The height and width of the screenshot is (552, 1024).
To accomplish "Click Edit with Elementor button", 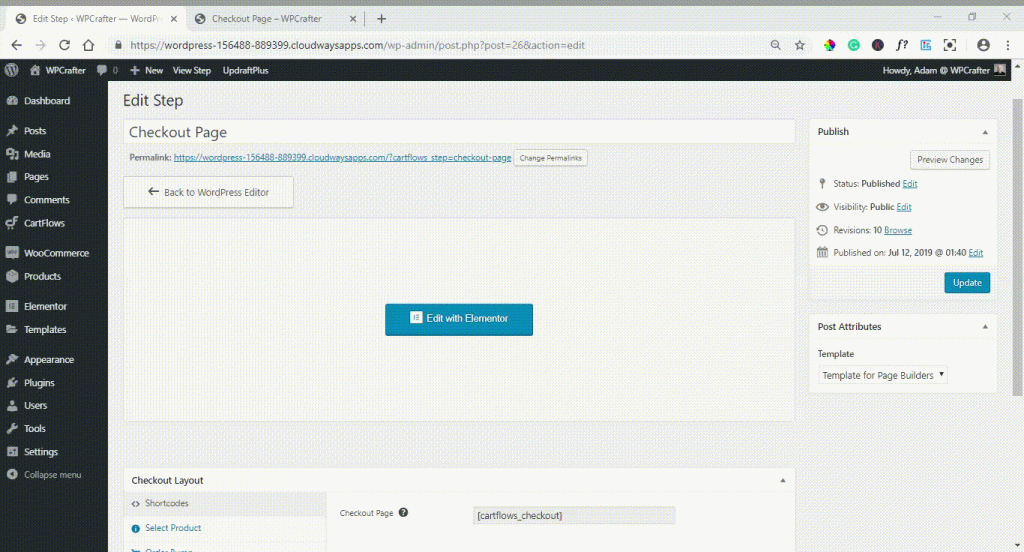I will click(x=458, y=319).
